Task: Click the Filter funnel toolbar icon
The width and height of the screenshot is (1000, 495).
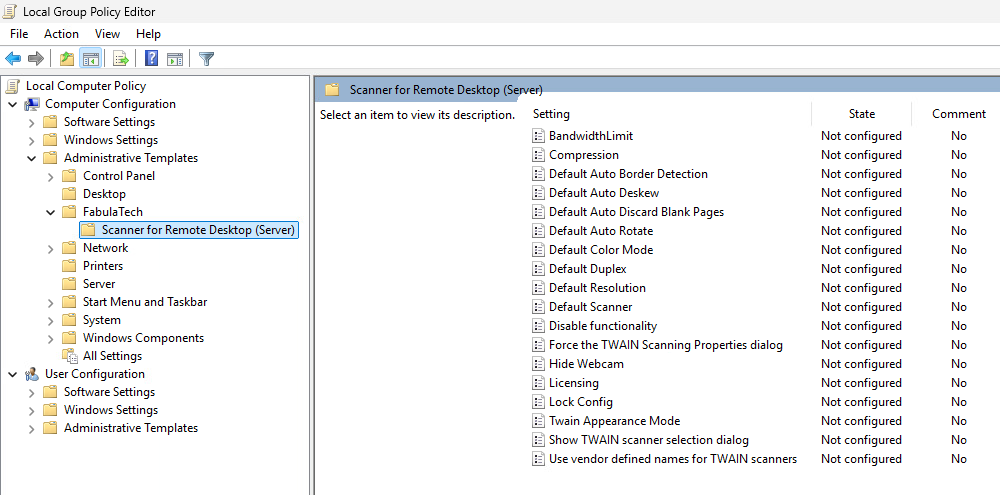Action: tap(206, 59)
